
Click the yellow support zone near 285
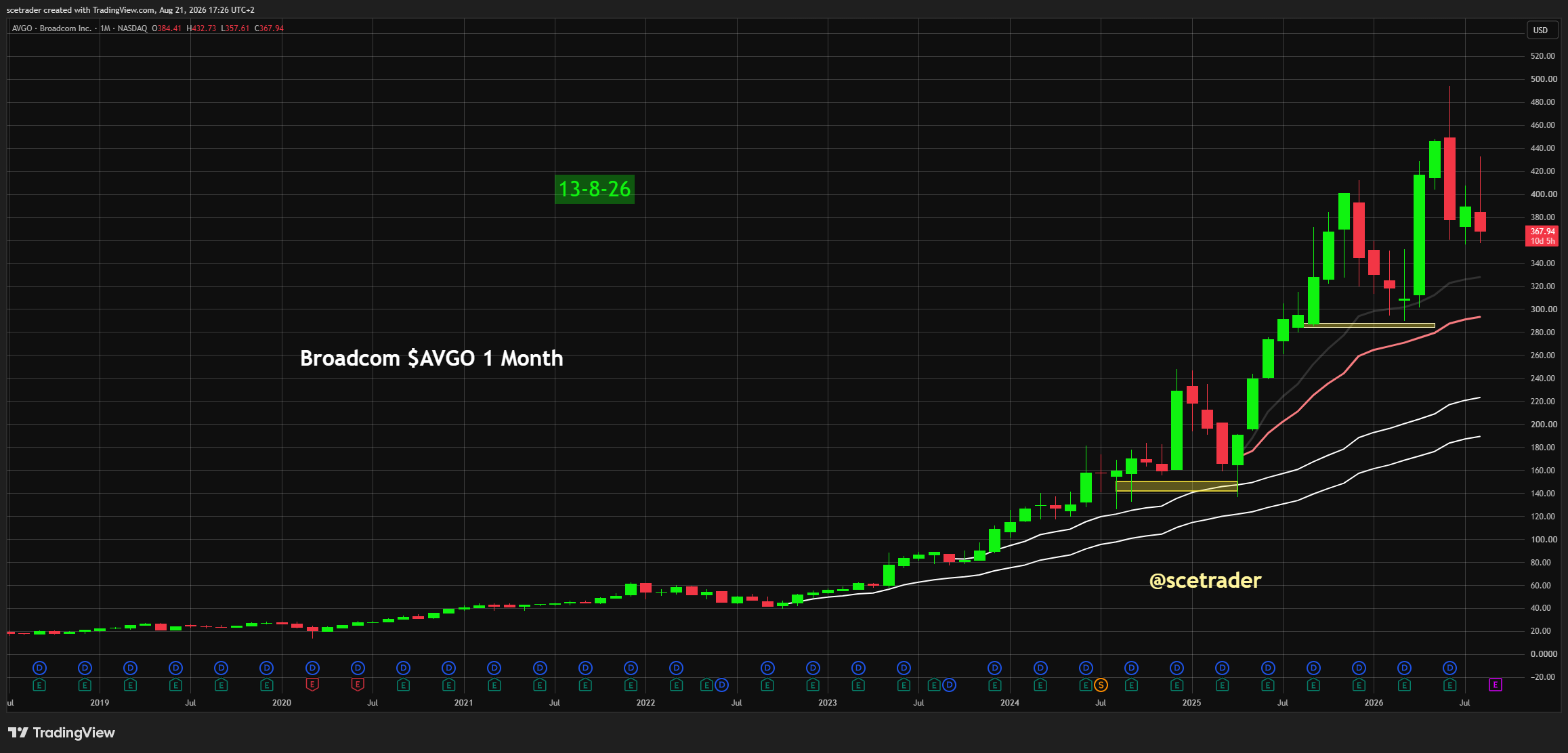[x=1370, y=326]
